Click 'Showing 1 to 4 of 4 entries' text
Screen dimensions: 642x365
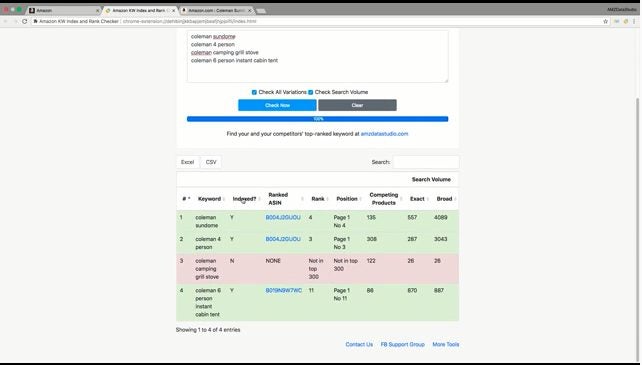(208, 330)
